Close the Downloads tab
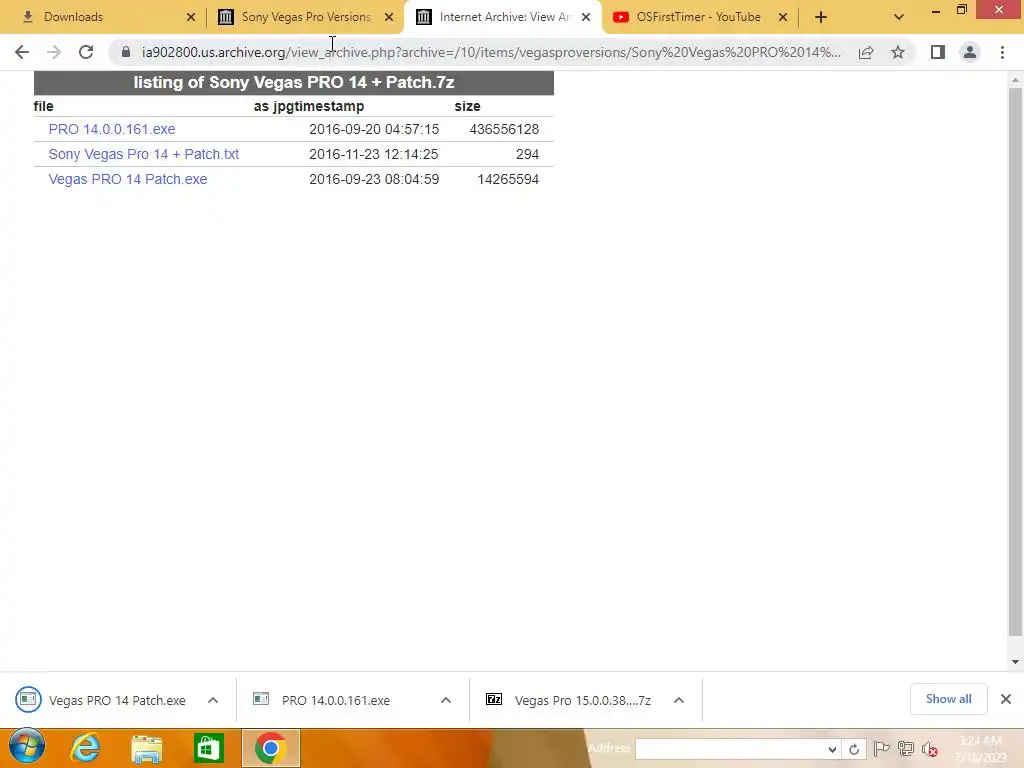 (191, 17)
